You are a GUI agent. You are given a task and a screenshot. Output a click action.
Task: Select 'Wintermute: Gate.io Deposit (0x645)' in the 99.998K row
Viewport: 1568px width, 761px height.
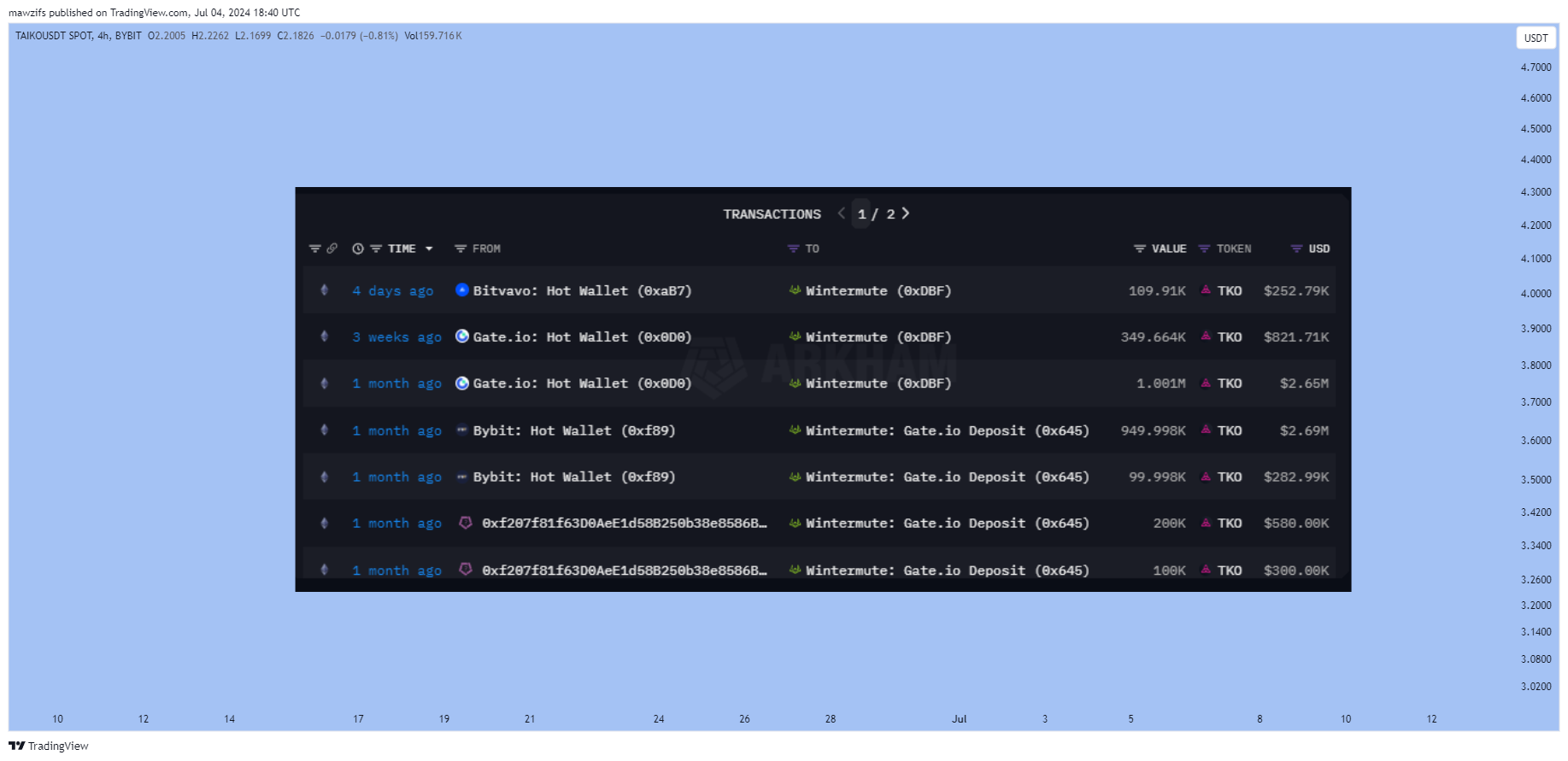(948, 477)
